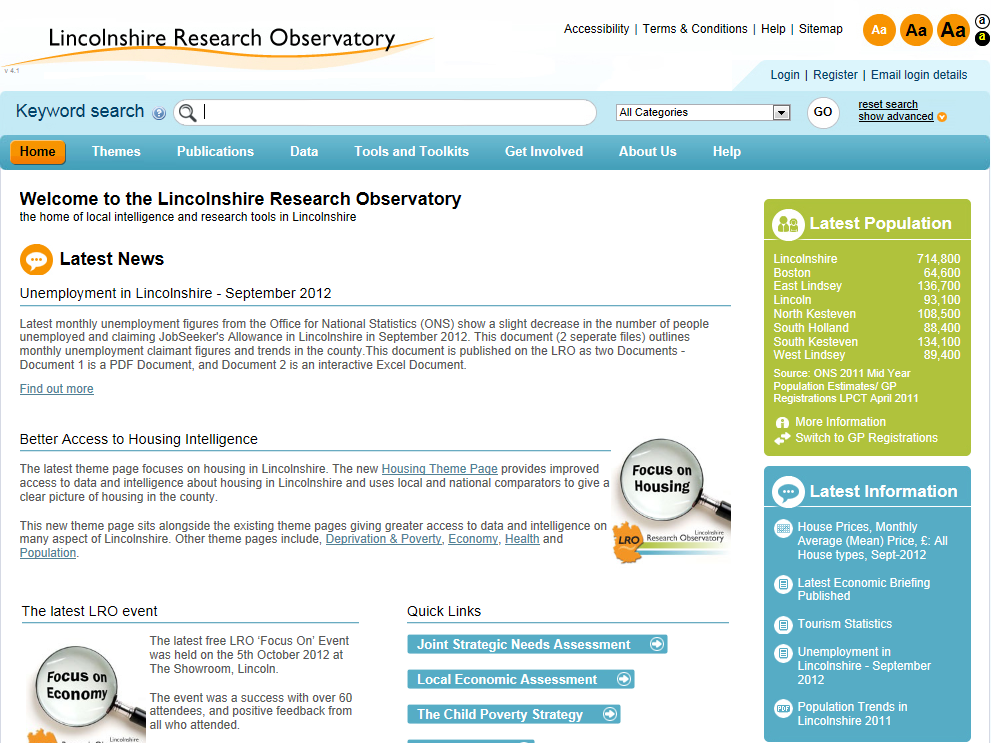Viewport: 991px width, 743px height.
Task: Click the Joint Strategic Needs Assessment arrow icon
Action: point(657,644)
